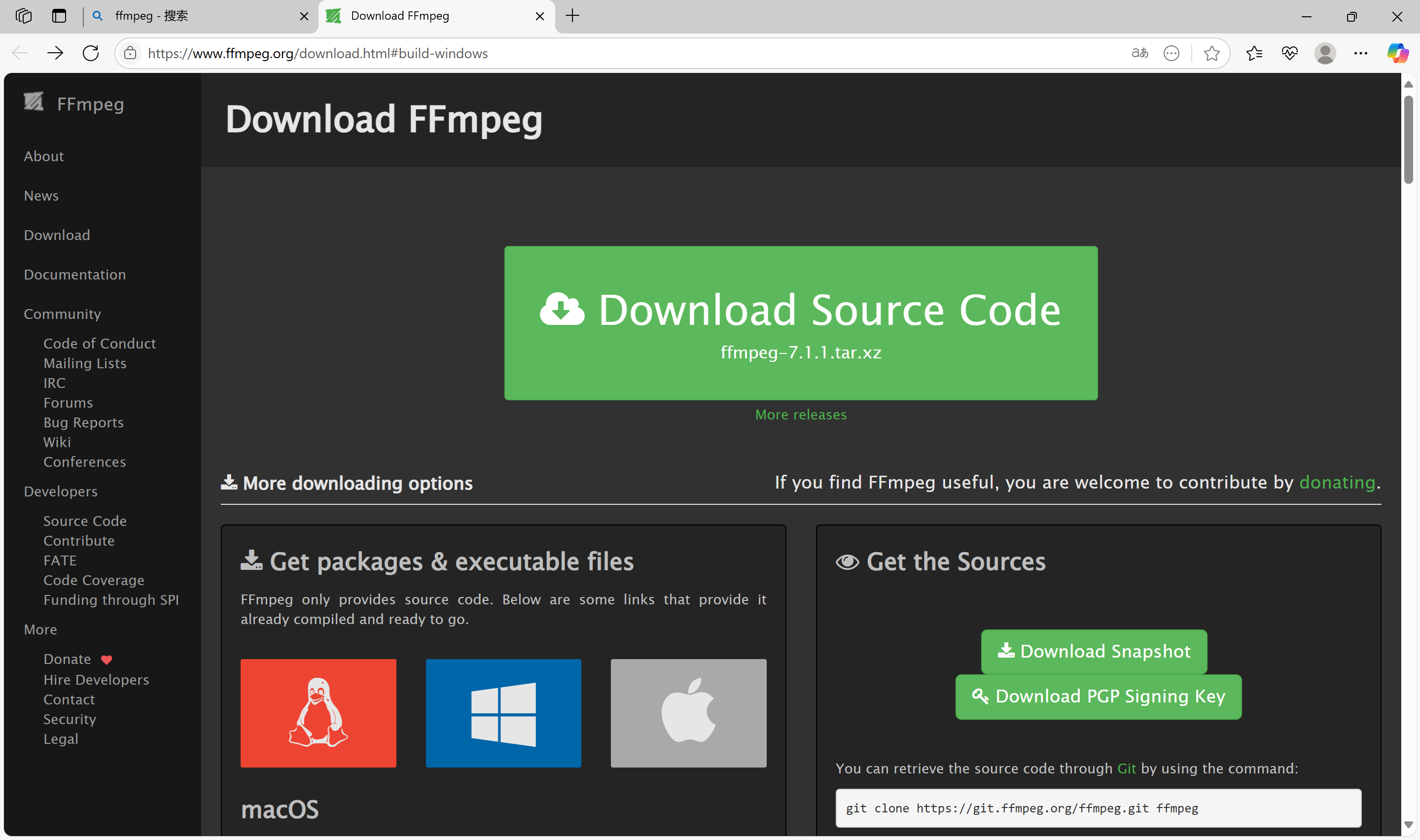Click the Apple macOS tile
1420x840 pixels.
click(x=688, y=713)
